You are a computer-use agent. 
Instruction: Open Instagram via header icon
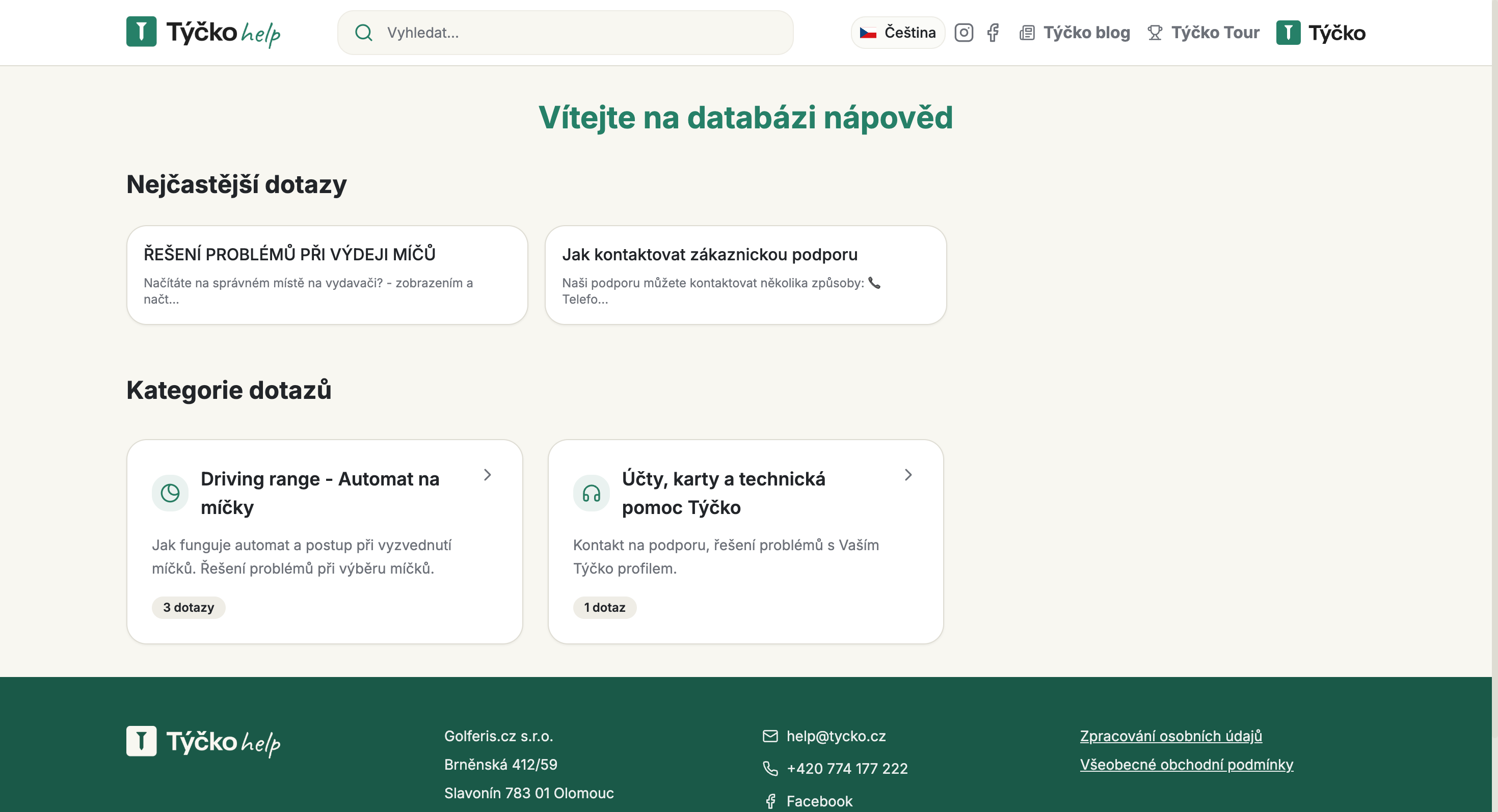pyautogui.click(x=964, y=33)
